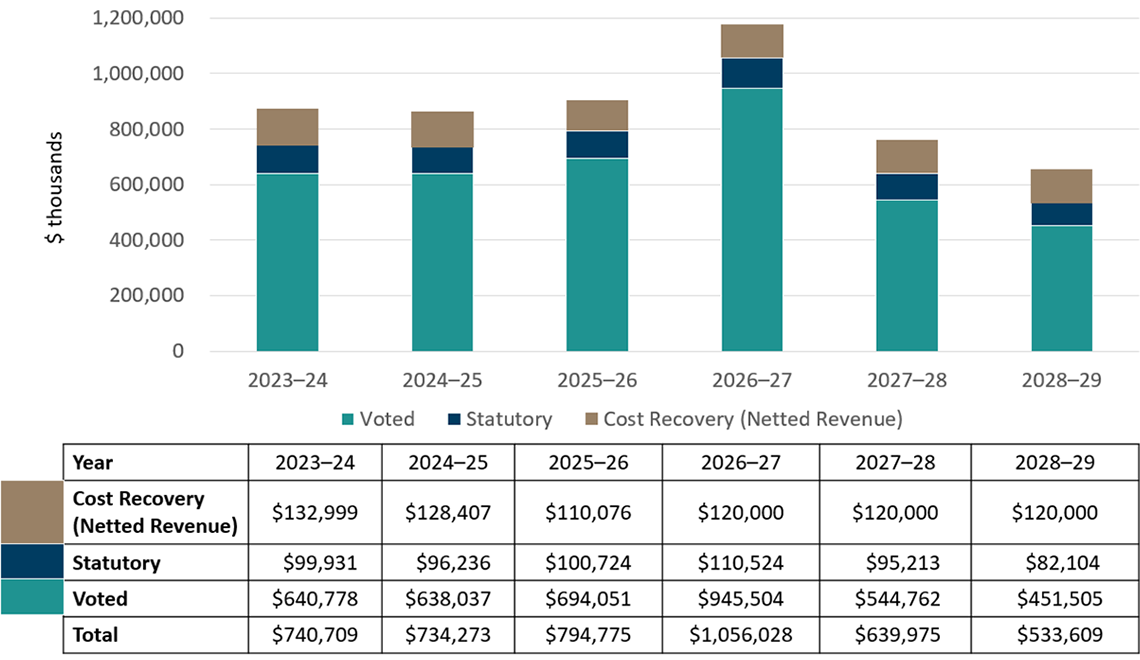Click the navy color block beside Statutory row
The image size is (1140, 660).
point(30,562)
